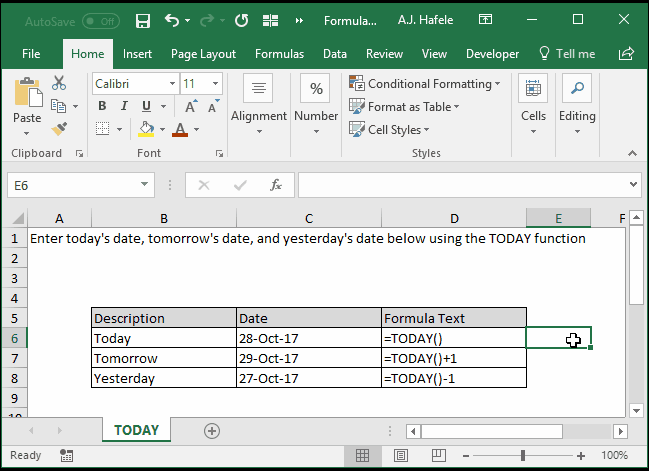Click inside the formula bar input

click(x=462, y=185)
